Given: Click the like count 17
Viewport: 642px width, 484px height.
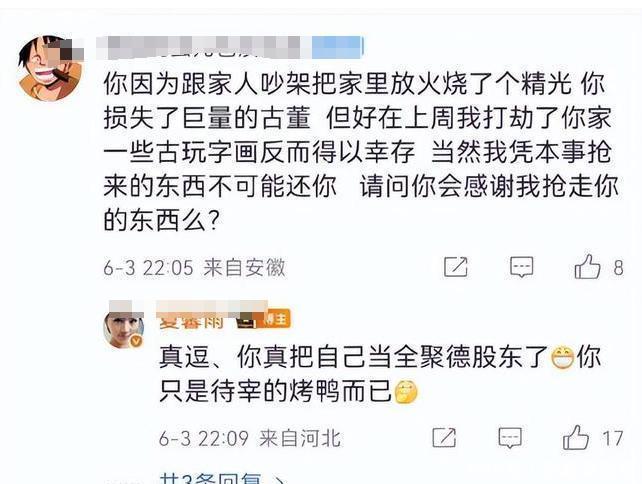Looking at the screenshot, I should (x=613, y=439).
